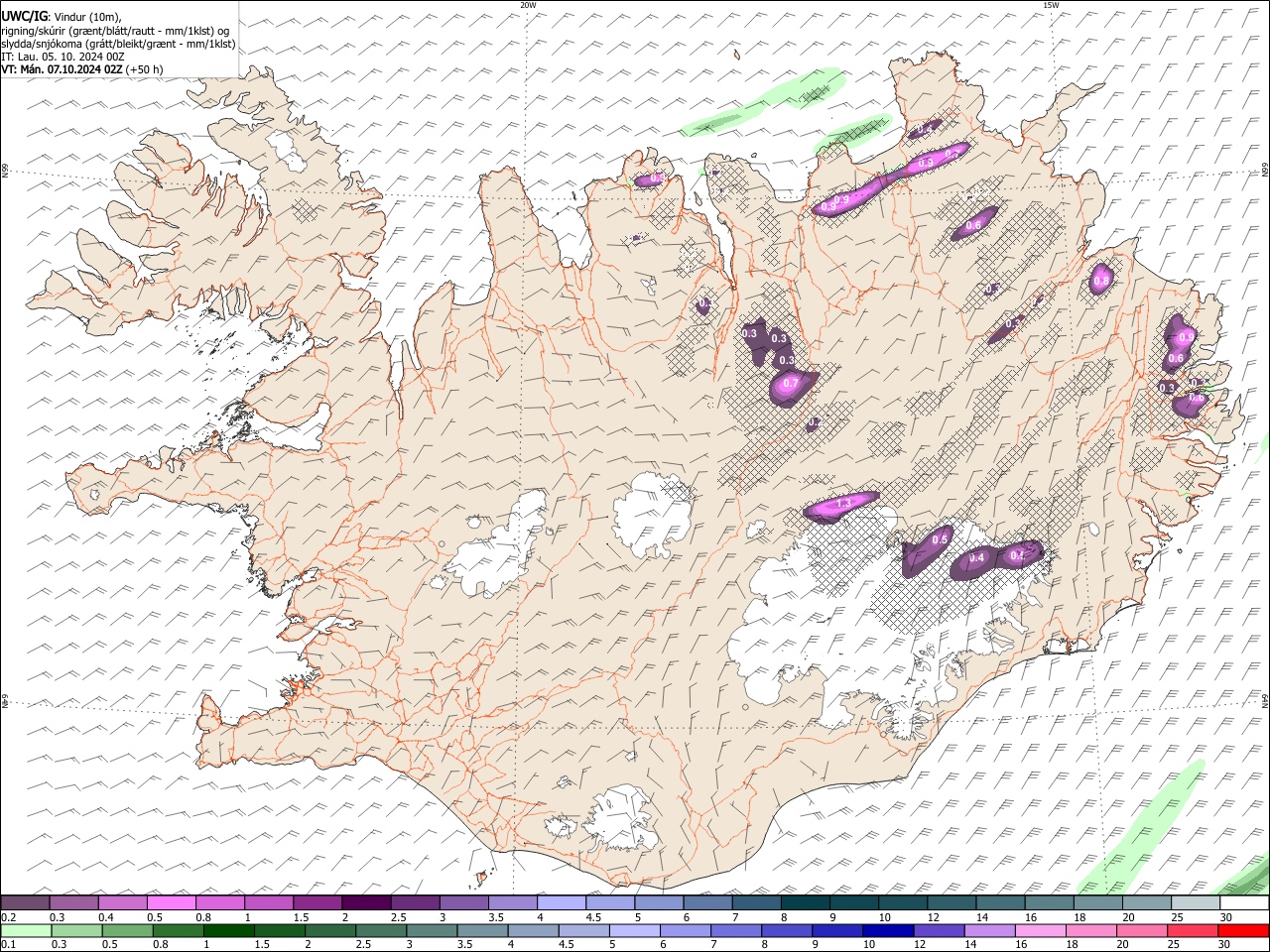Select bottom-row grey-green swatch at 3
Image resolution: width=1270 pixels, height=952 pixels.
pyautogui.click(x=432, y=930)
